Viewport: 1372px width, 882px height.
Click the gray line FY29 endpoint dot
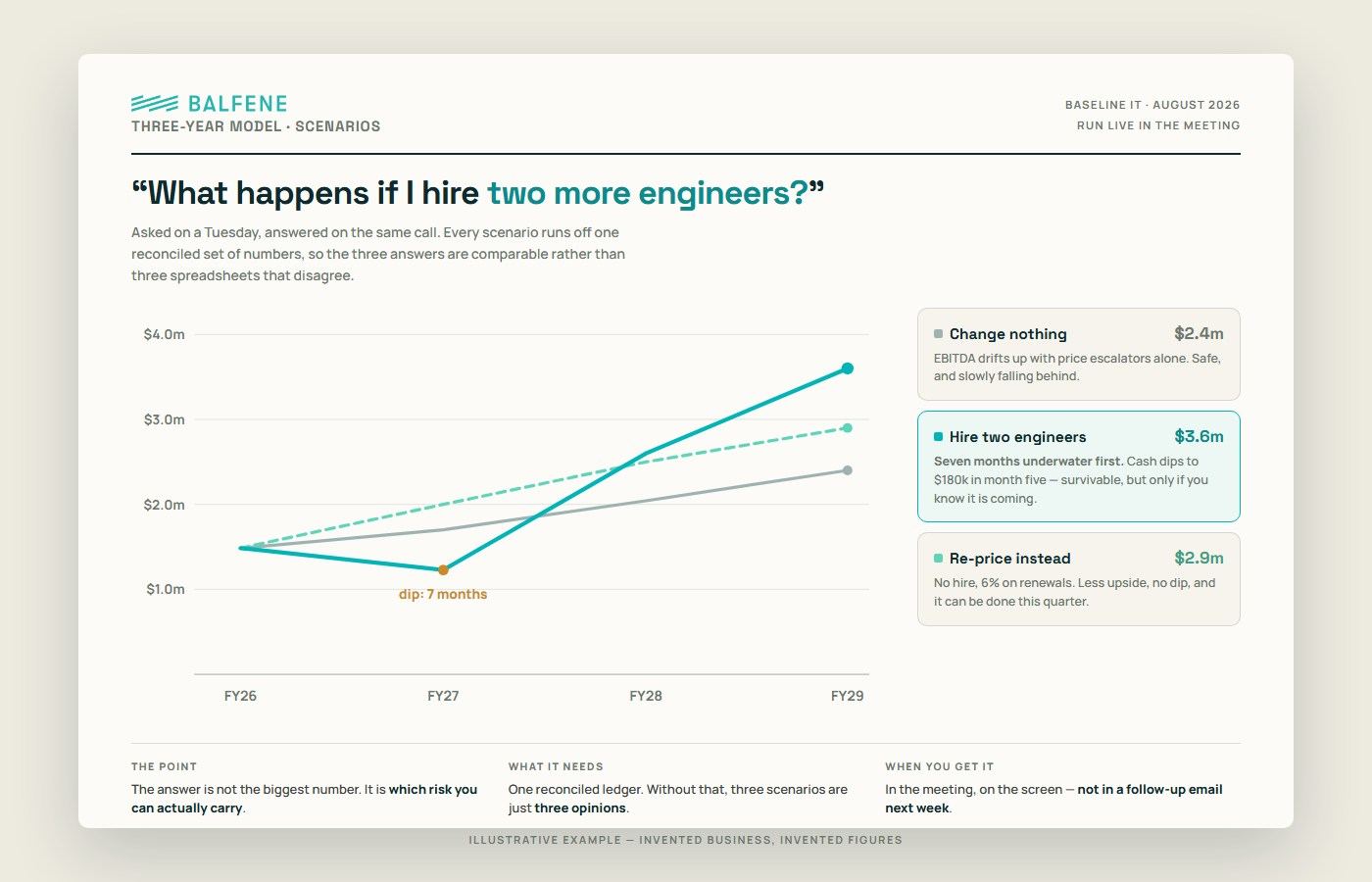pos(848,470)
